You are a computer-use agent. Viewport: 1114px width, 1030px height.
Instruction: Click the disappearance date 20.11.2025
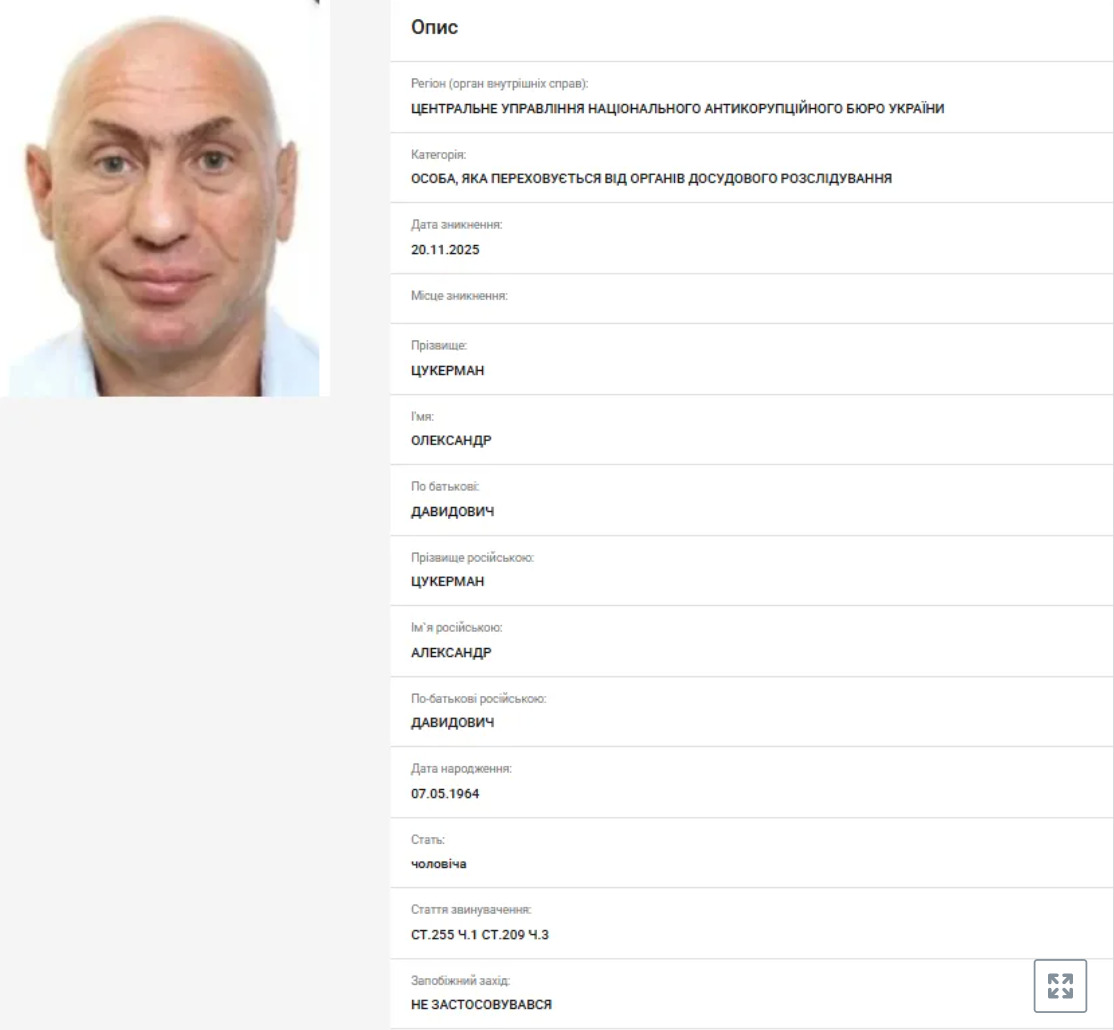coord(445,250)
